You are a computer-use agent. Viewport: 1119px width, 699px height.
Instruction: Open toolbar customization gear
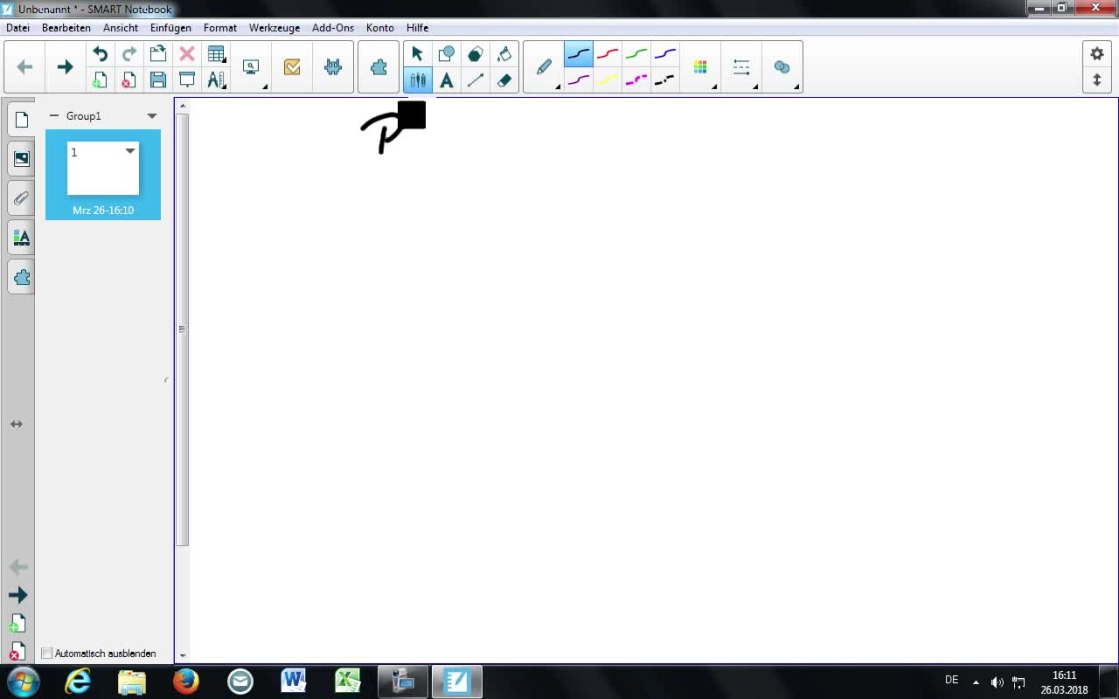click(x=1097, y=54)
